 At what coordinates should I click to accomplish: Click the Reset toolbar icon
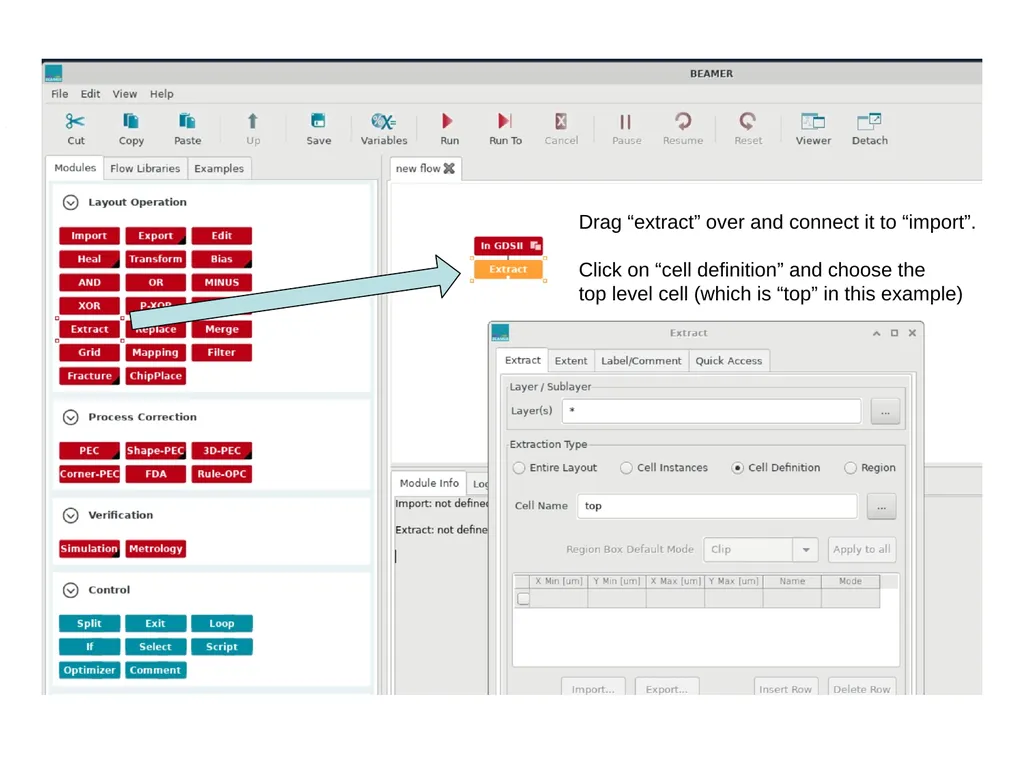[x=748, y=121]
